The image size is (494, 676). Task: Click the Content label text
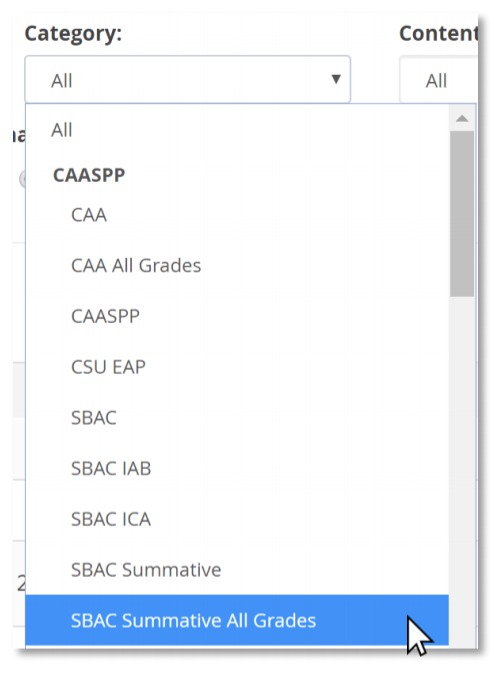[x=438, y=33]
